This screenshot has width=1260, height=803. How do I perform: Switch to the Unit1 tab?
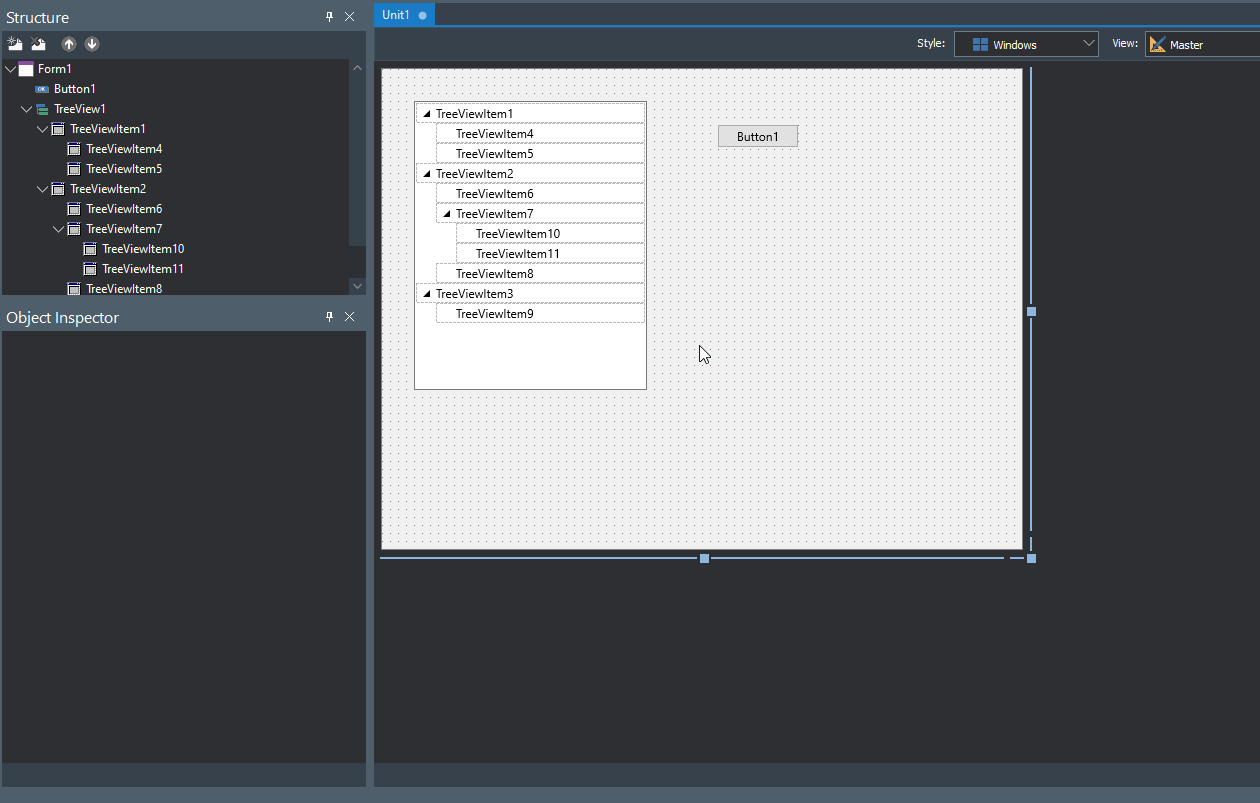point(396,15)
